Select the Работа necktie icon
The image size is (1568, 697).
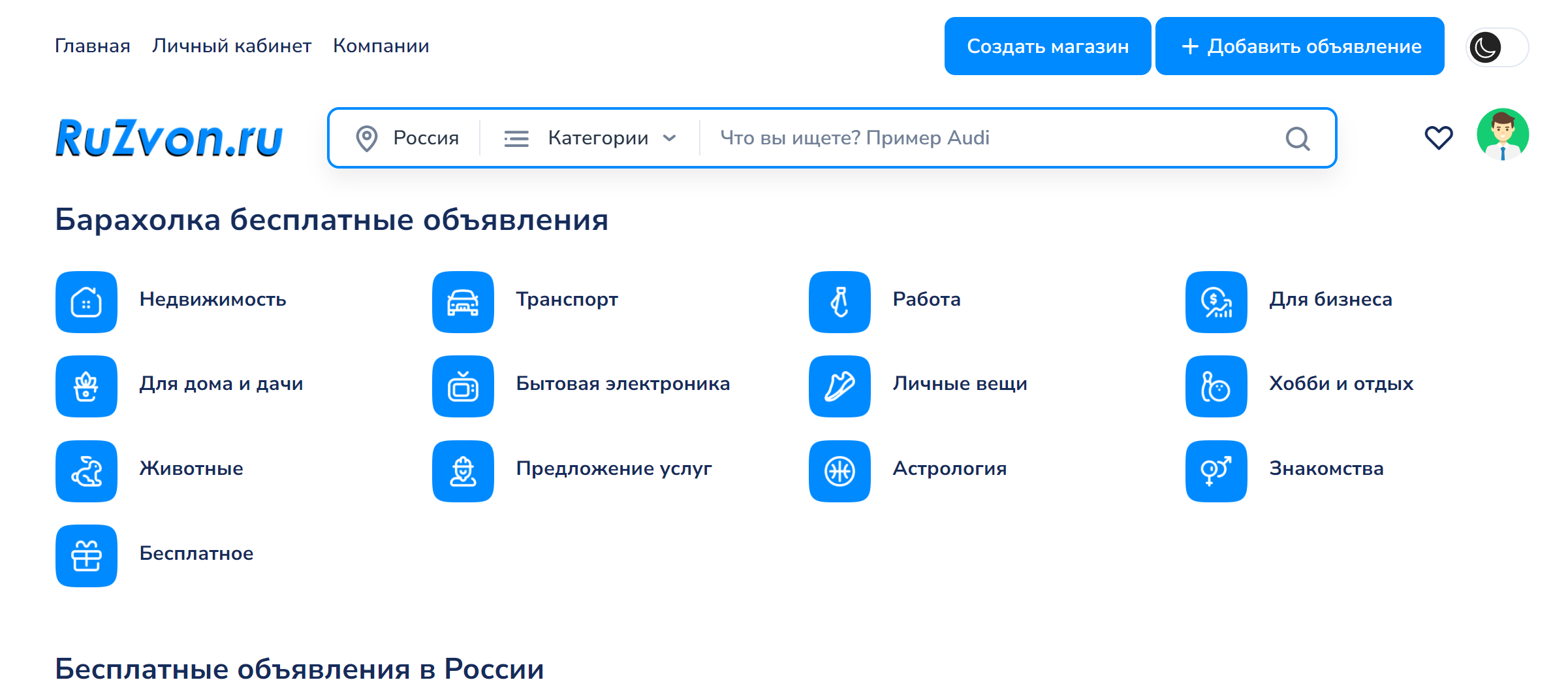[x=839, y=302]
